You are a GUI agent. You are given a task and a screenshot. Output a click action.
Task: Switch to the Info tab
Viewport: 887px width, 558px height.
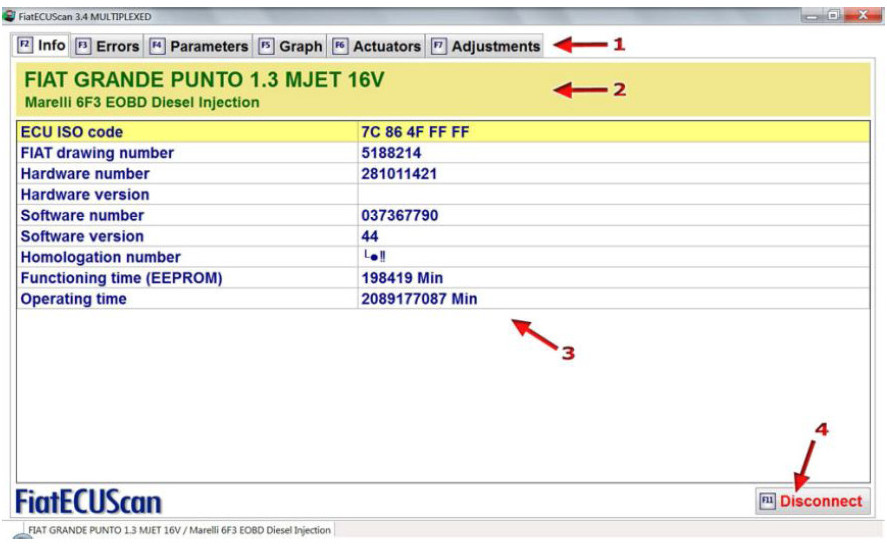tap(41, 45)
